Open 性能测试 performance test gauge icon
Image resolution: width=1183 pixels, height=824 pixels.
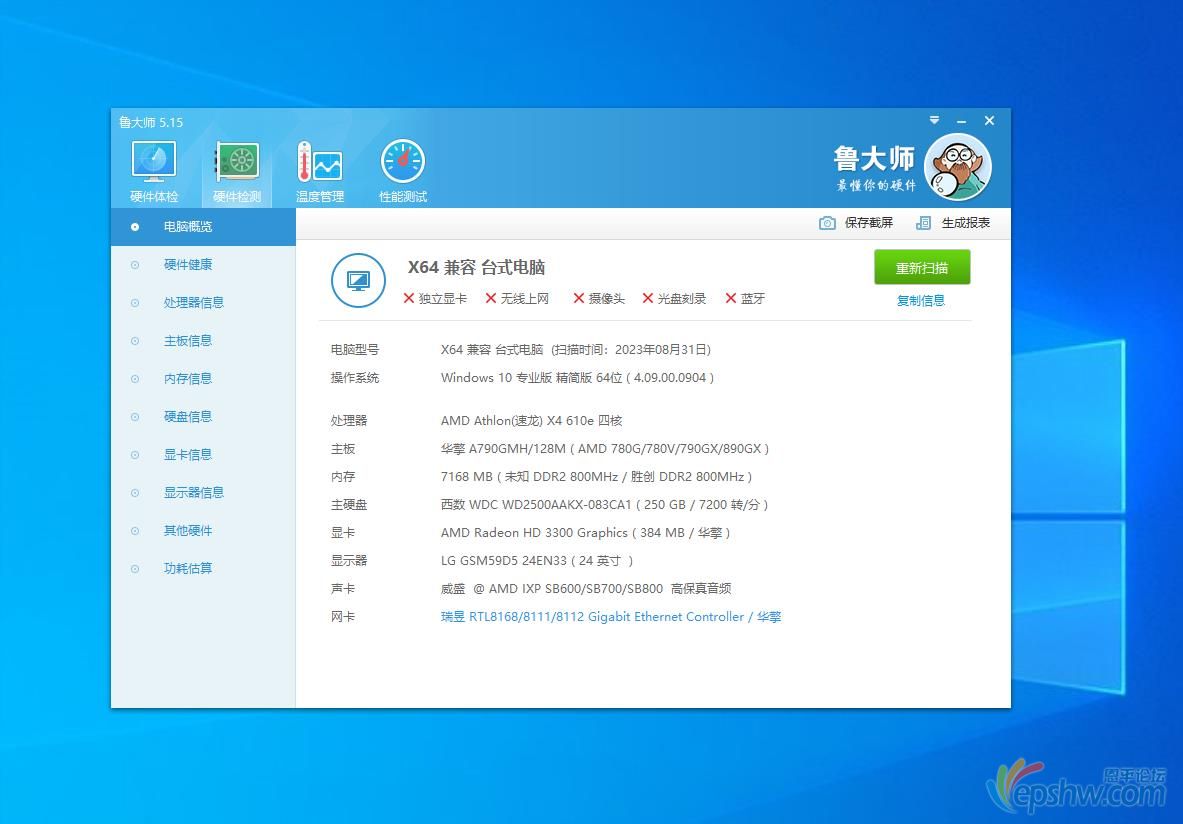(x=403, y=171)
